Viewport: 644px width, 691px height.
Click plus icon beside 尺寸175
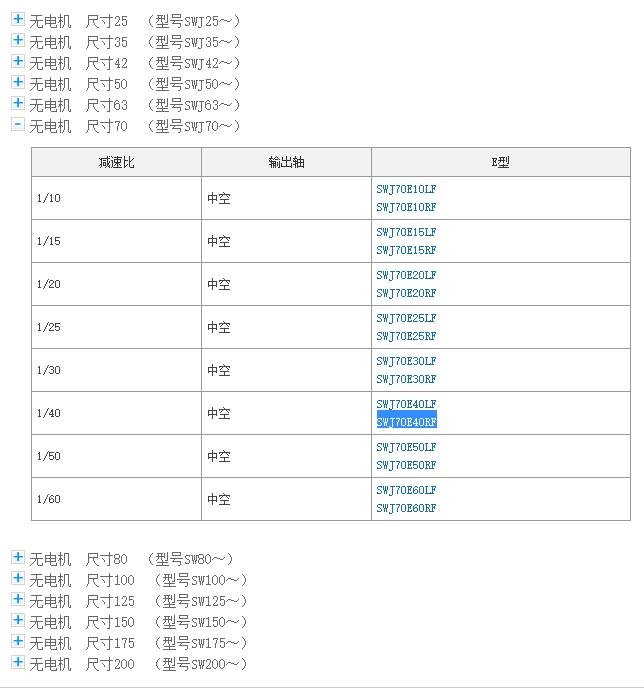17,641
